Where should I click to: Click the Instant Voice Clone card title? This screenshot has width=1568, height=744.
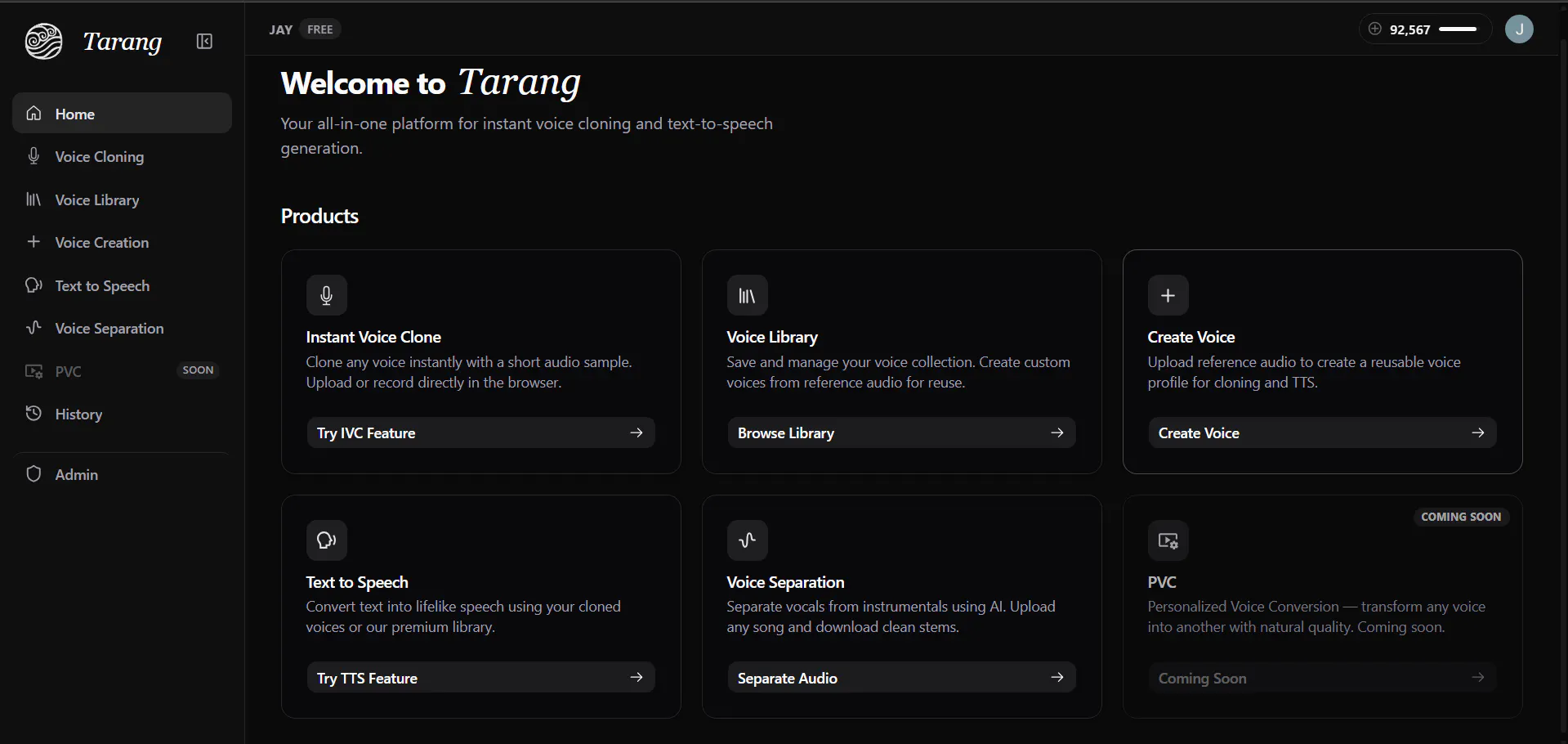click(x=373, y=337)
